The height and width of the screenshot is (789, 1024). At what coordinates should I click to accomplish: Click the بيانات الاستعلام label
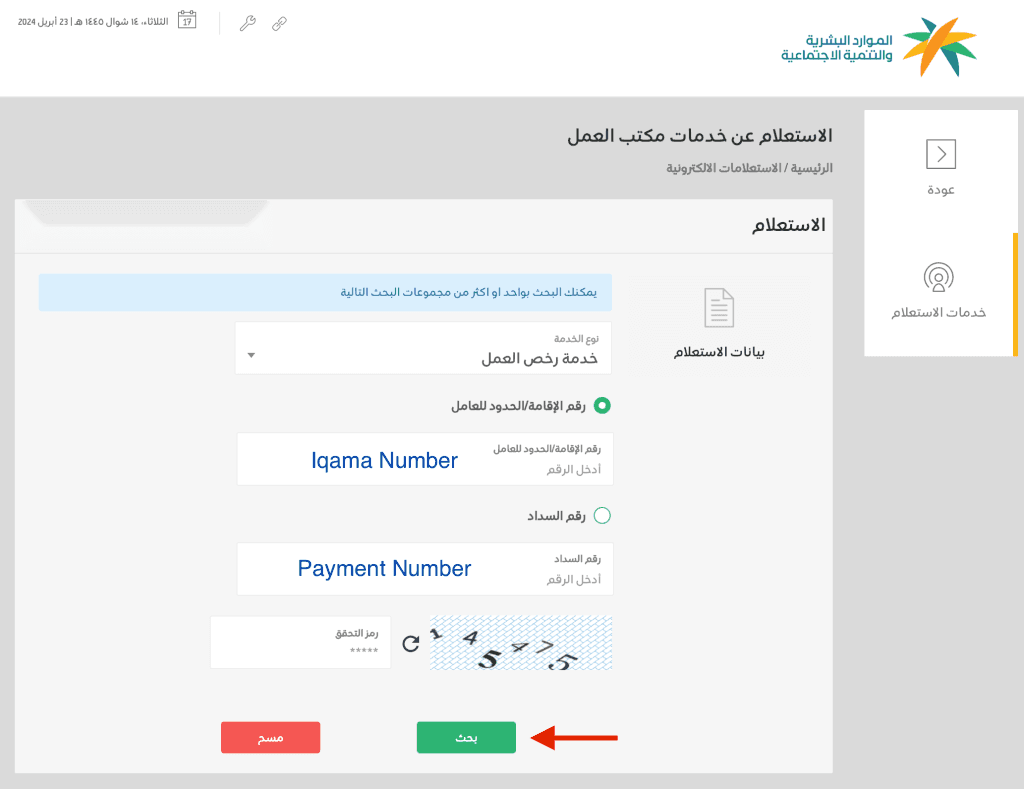click(719, 352)
